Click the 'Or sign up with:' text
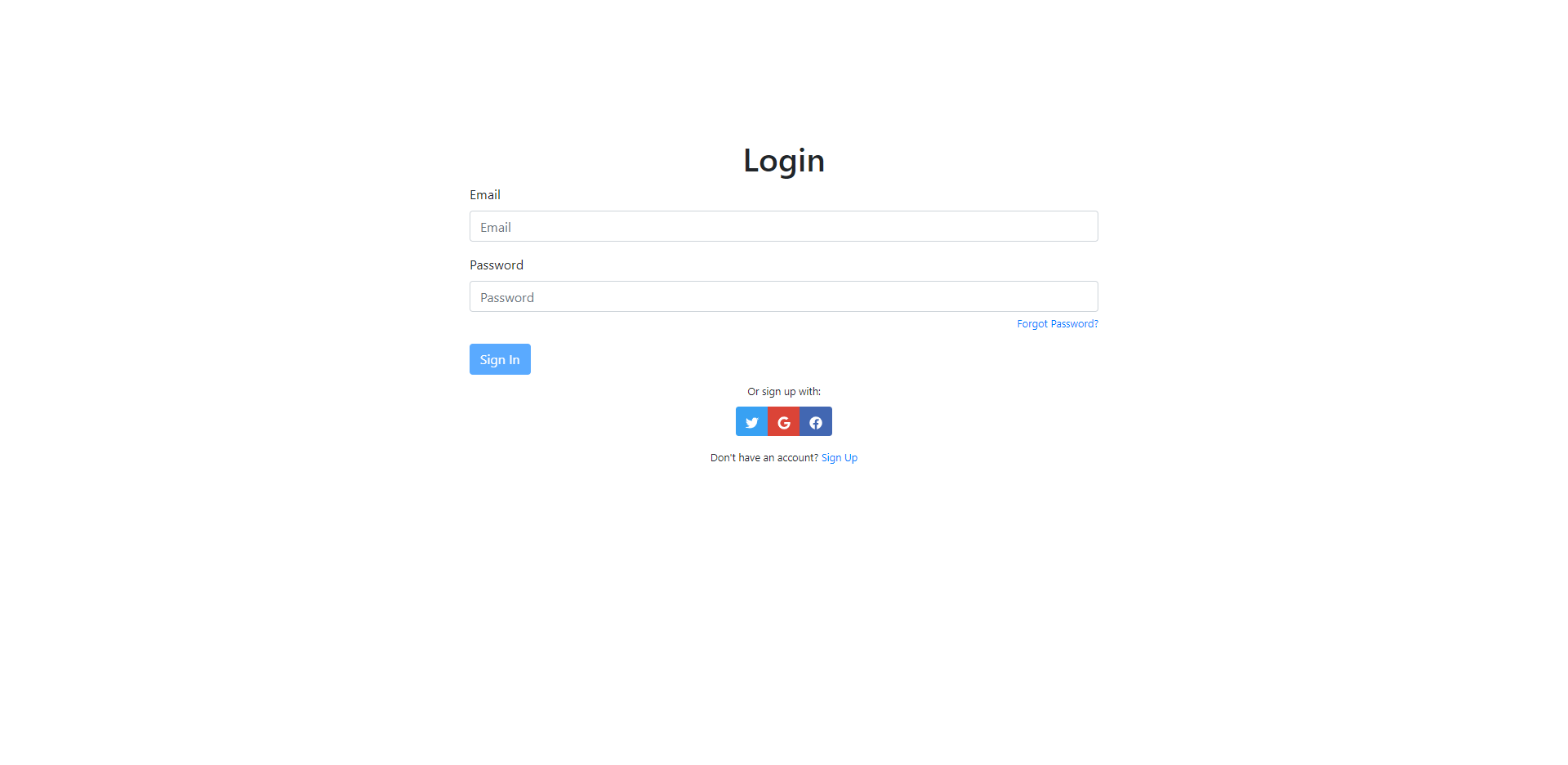 pyautogui.click(x=784, y=392)
